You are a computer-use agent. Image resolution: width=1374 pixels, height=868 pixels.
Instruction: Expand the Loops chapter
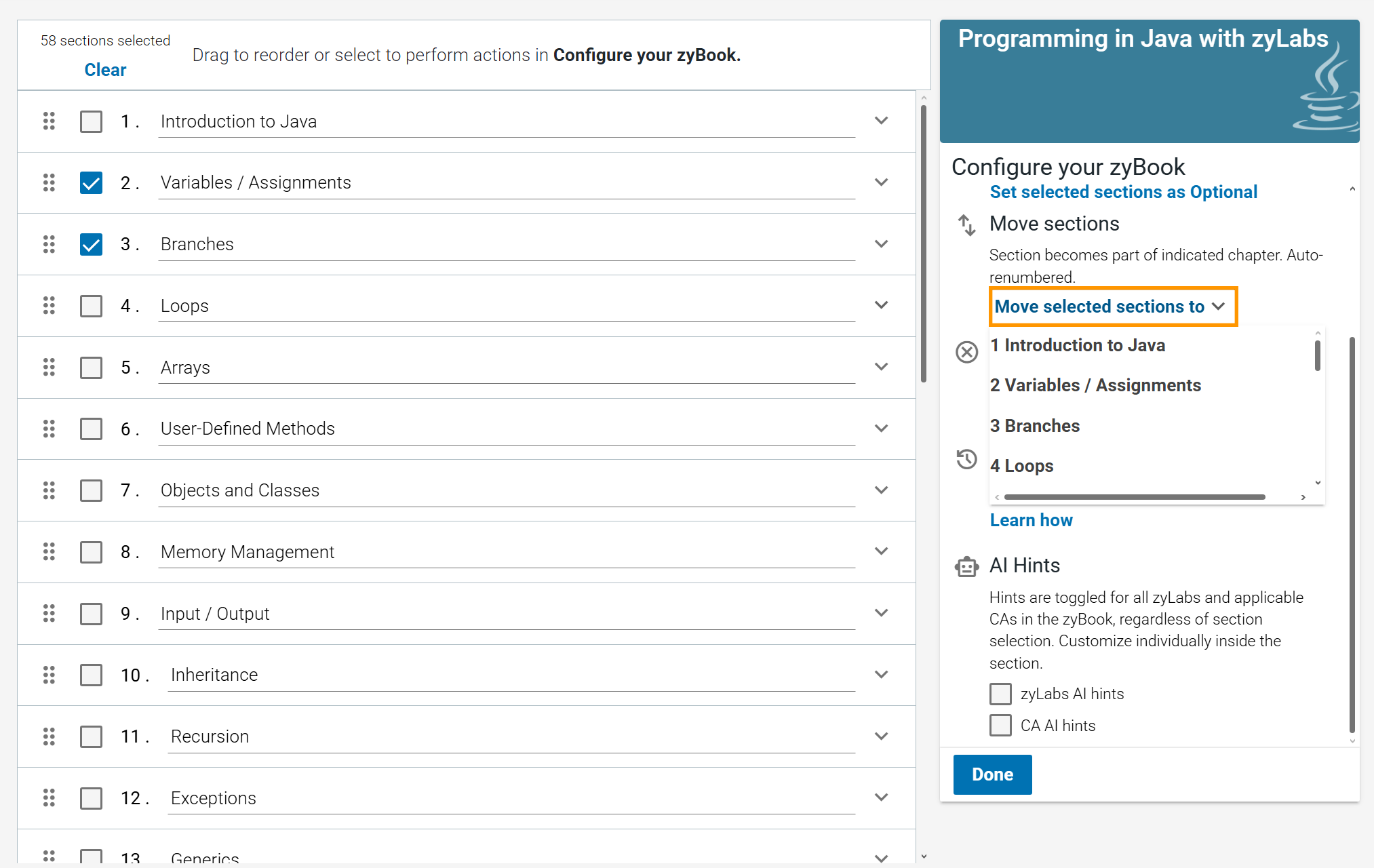click(881, 305)
